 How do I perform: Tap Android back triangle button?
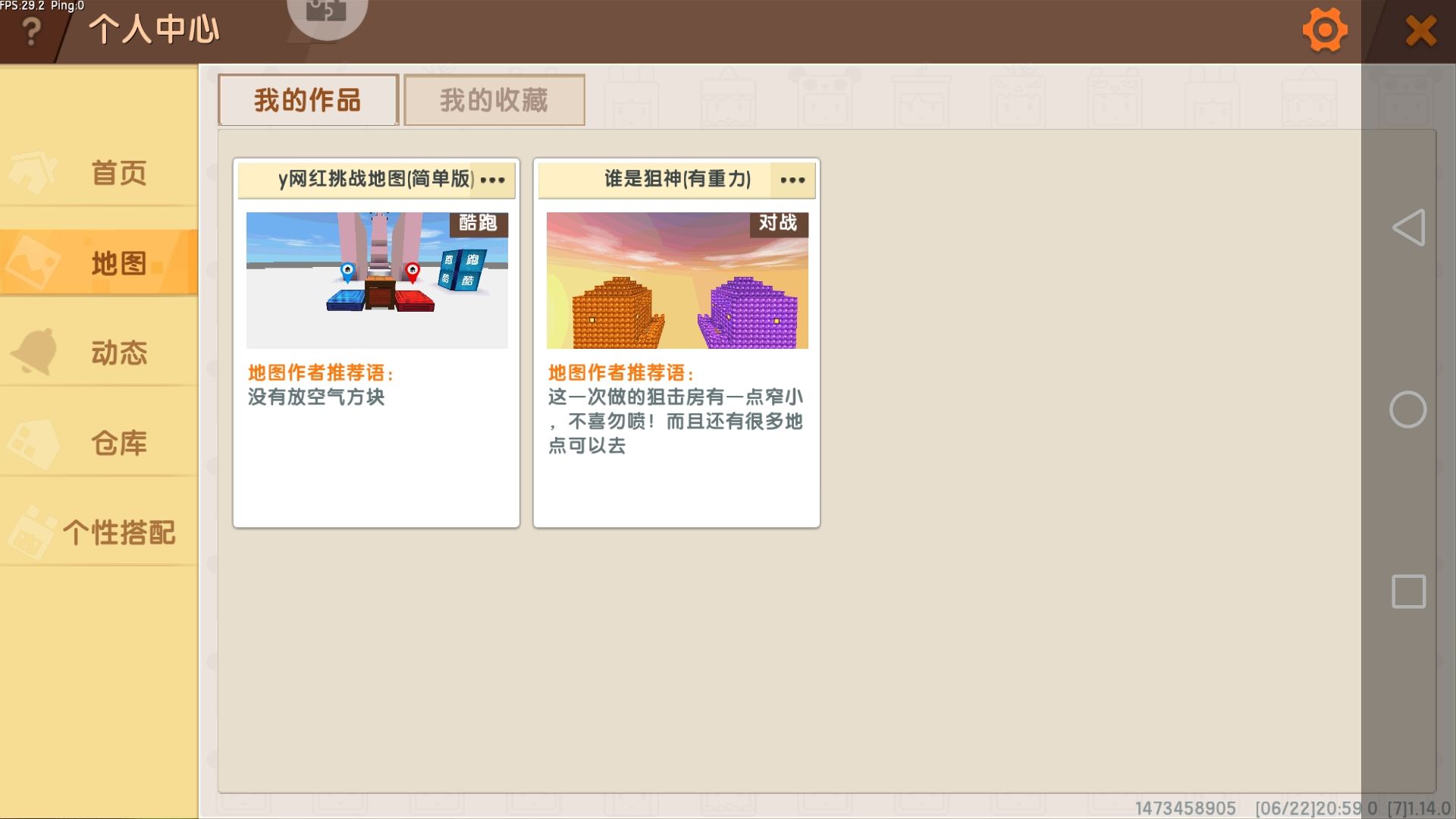(1408, 227)
